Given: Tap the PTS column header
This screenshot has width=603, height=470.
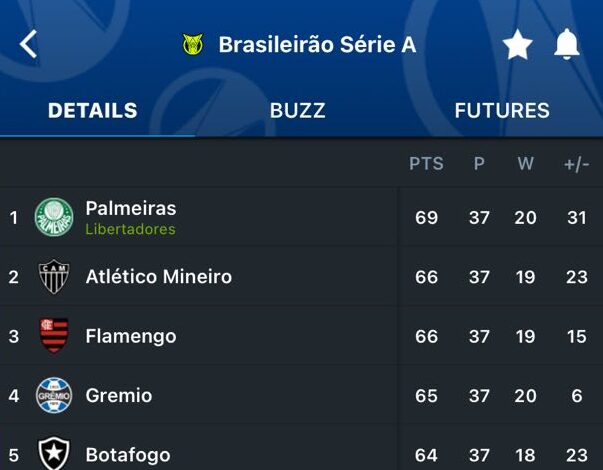Looking at the screenshot, I should pos(426,164).
